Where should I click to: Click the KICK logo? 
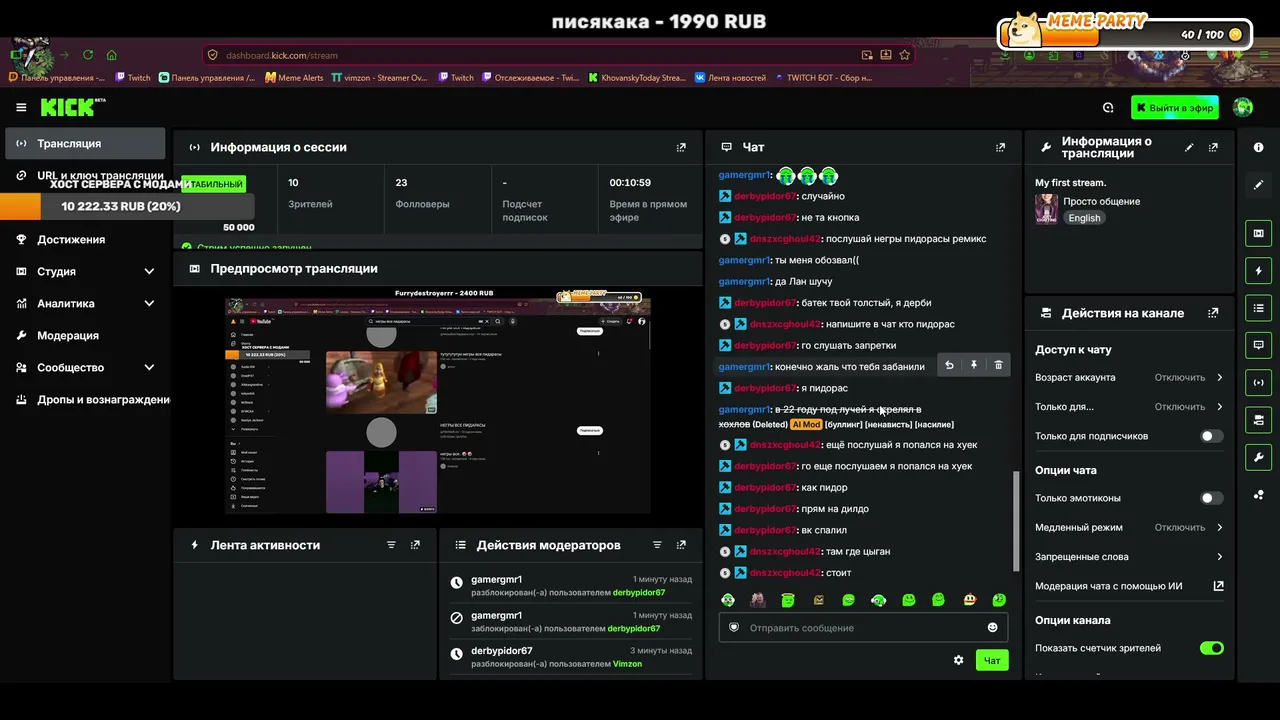click(x=72, y=107)
